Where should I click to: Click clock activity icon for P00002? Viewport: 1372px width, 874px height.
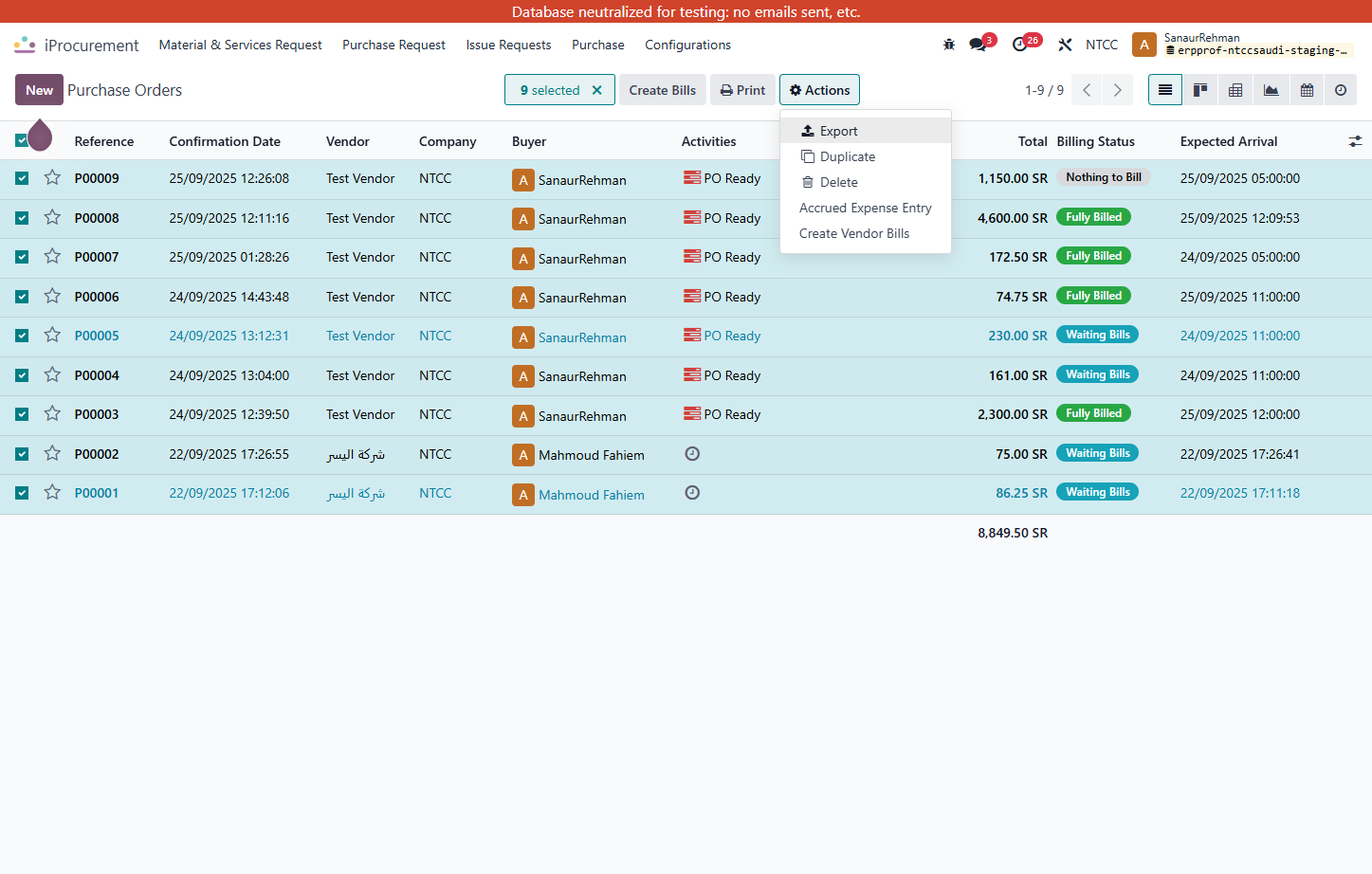[x=692, y=454]
